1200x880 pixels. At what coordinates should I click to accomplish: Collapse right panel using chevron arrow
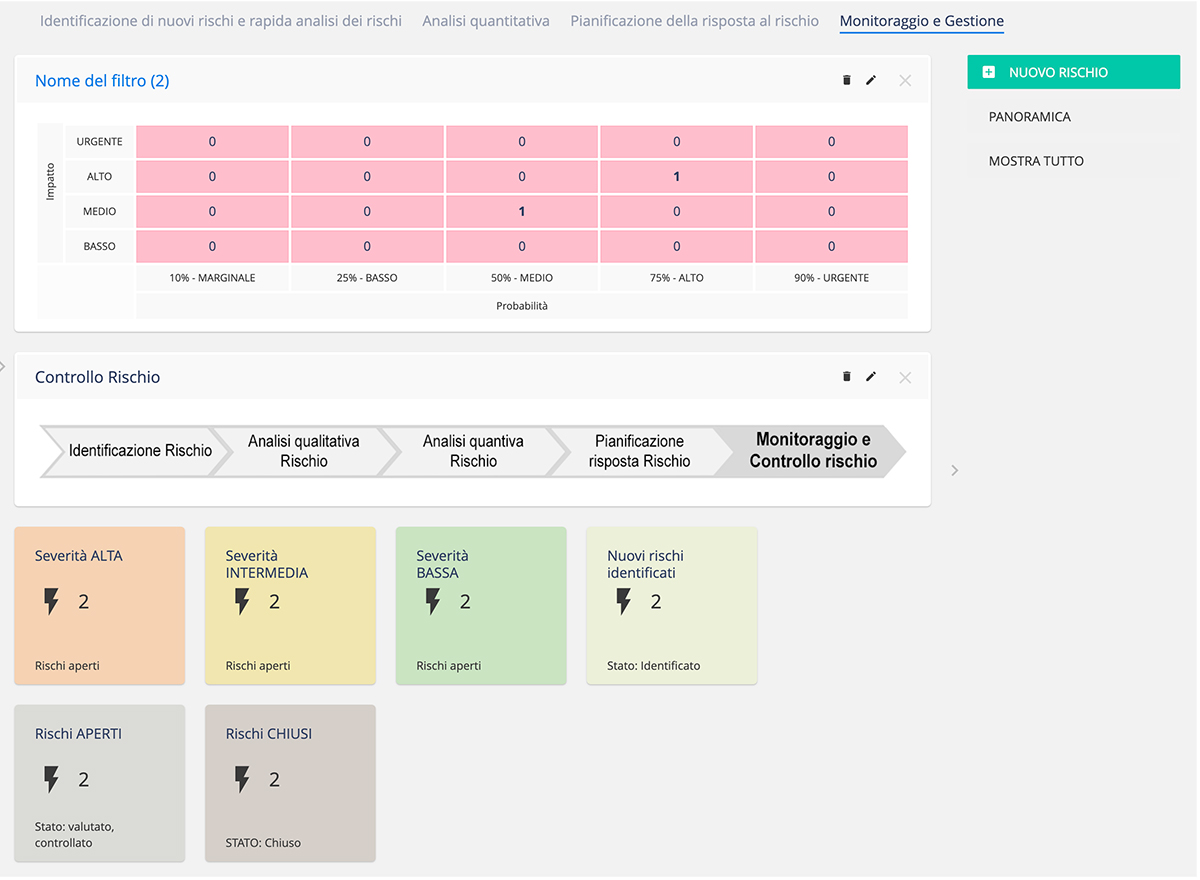coord(955,470)
